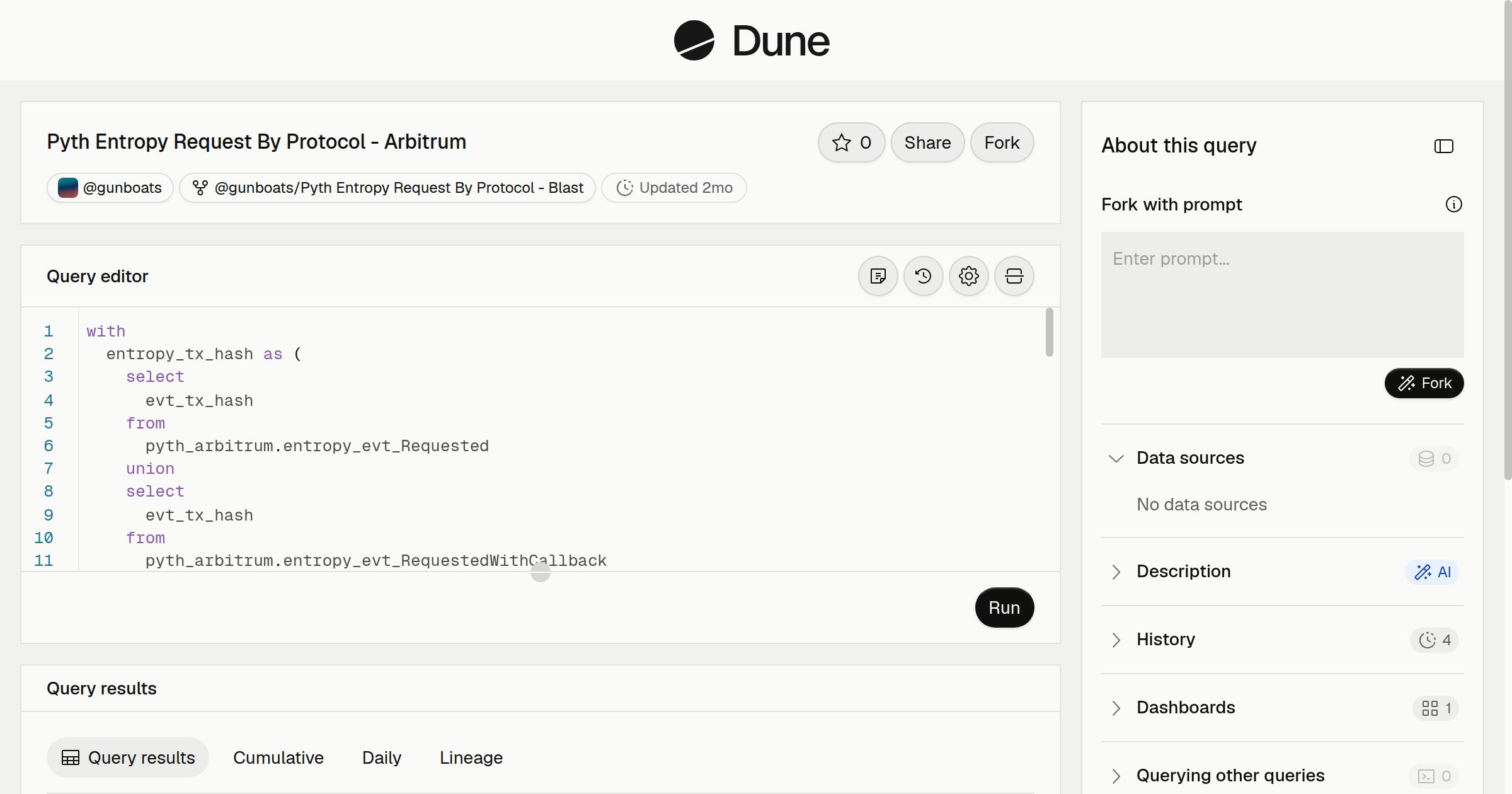1512x794 pixels.
Task: Expand the Querying other queries section
Action: point(1116,776)
